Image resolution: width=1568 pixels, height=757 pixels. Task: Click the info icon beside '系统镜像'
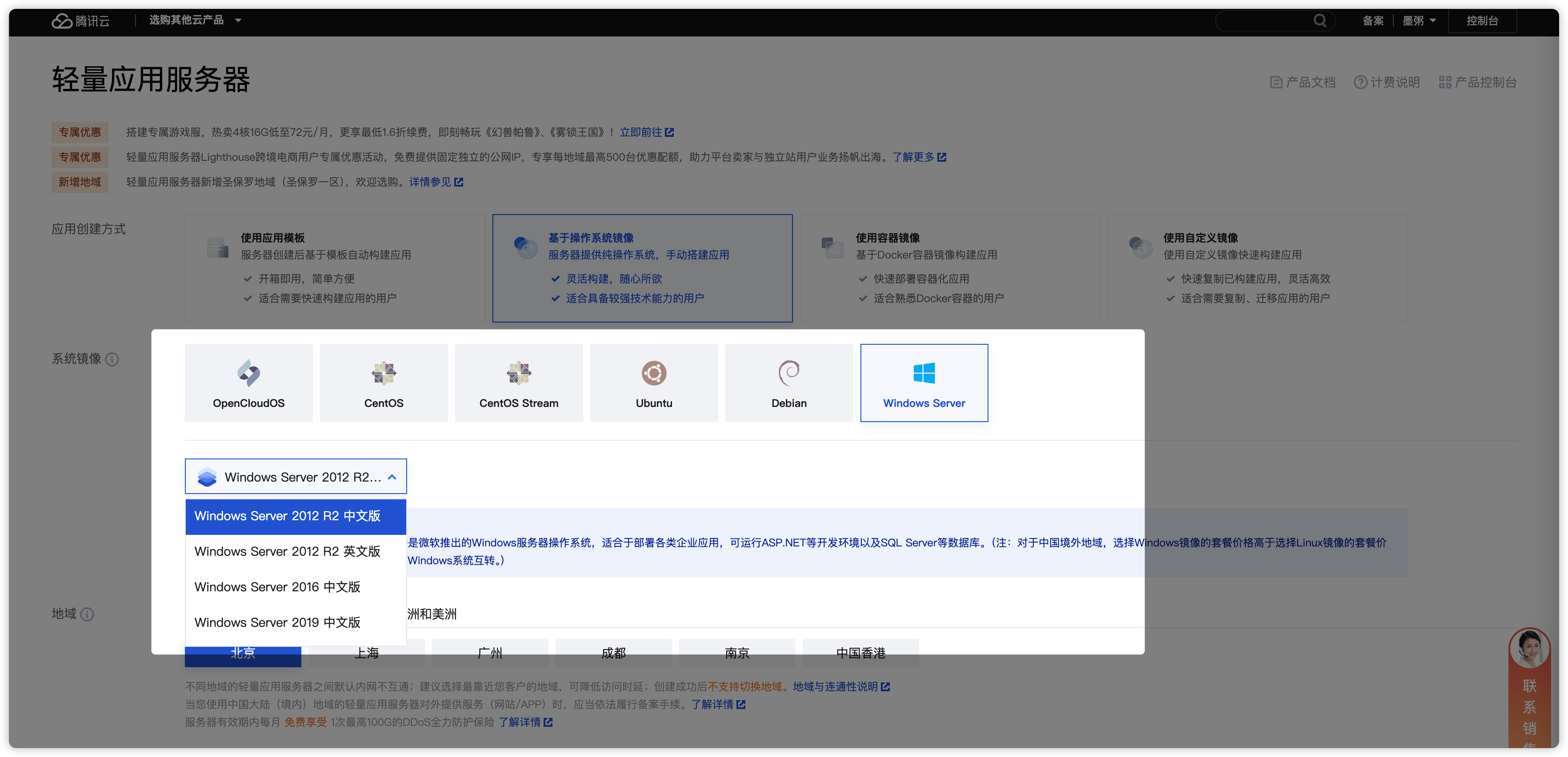[x=112, y=359]
